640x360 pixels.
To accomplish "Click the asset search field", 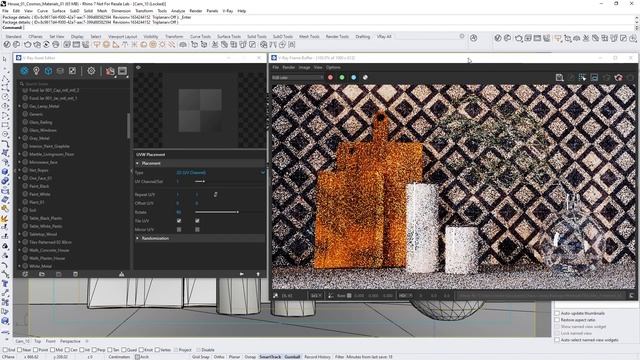I will point(73,84).
